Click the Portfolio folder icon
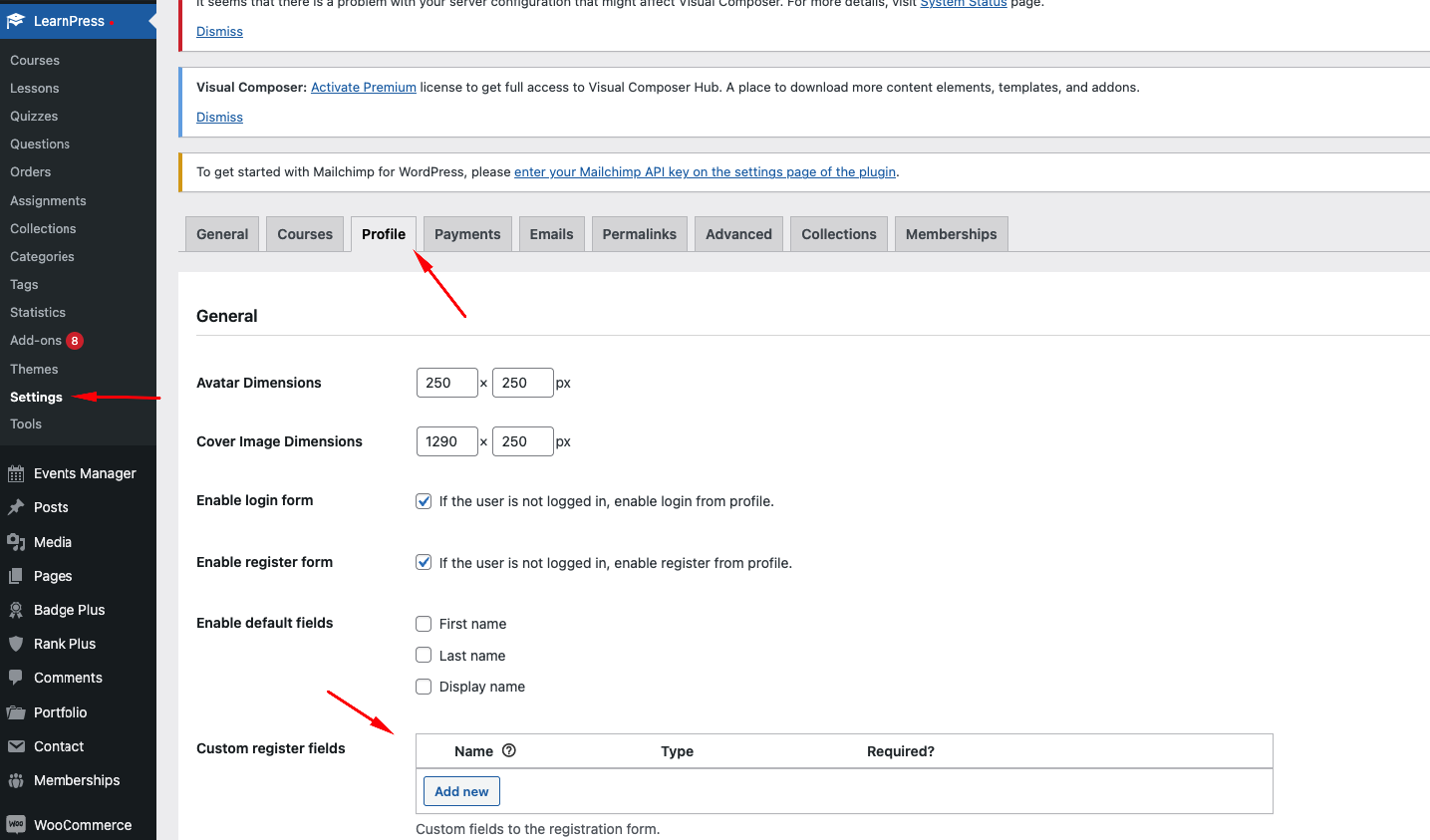 pos(16,712)
